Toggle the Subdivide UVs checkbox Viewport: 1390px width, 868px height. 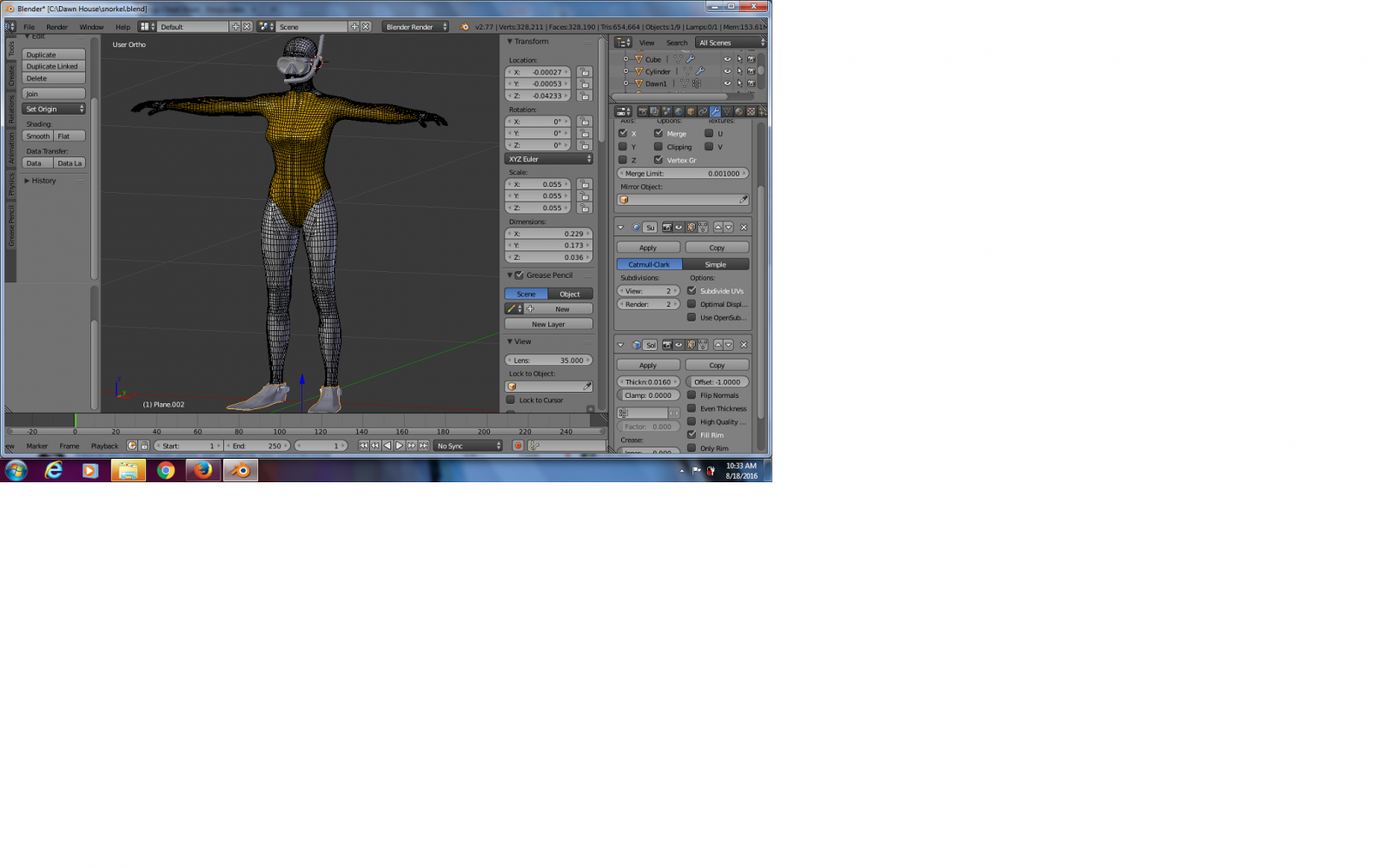pyautogui.click(x=692, y=290)
